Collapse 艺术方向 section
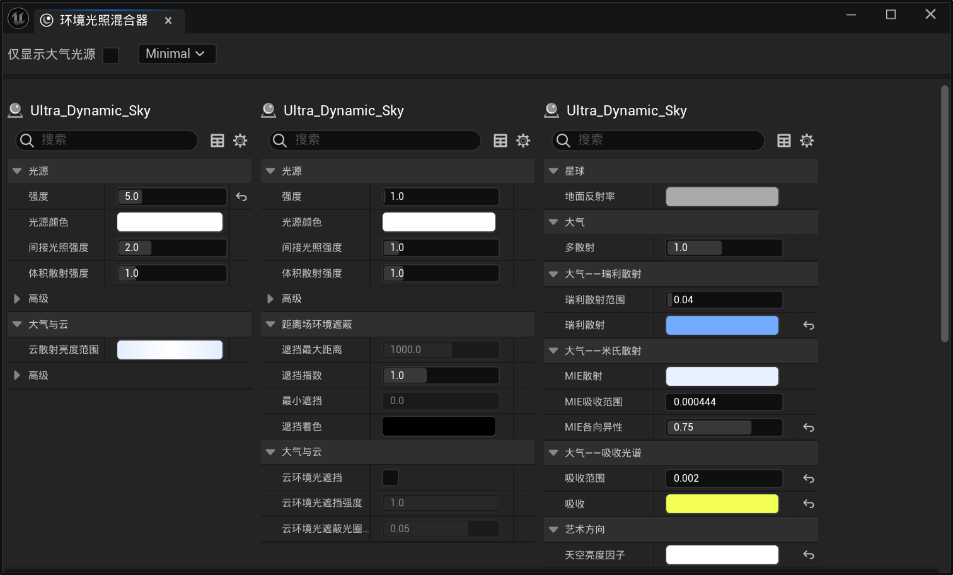953x575 pixels. [x=553, y=529]
